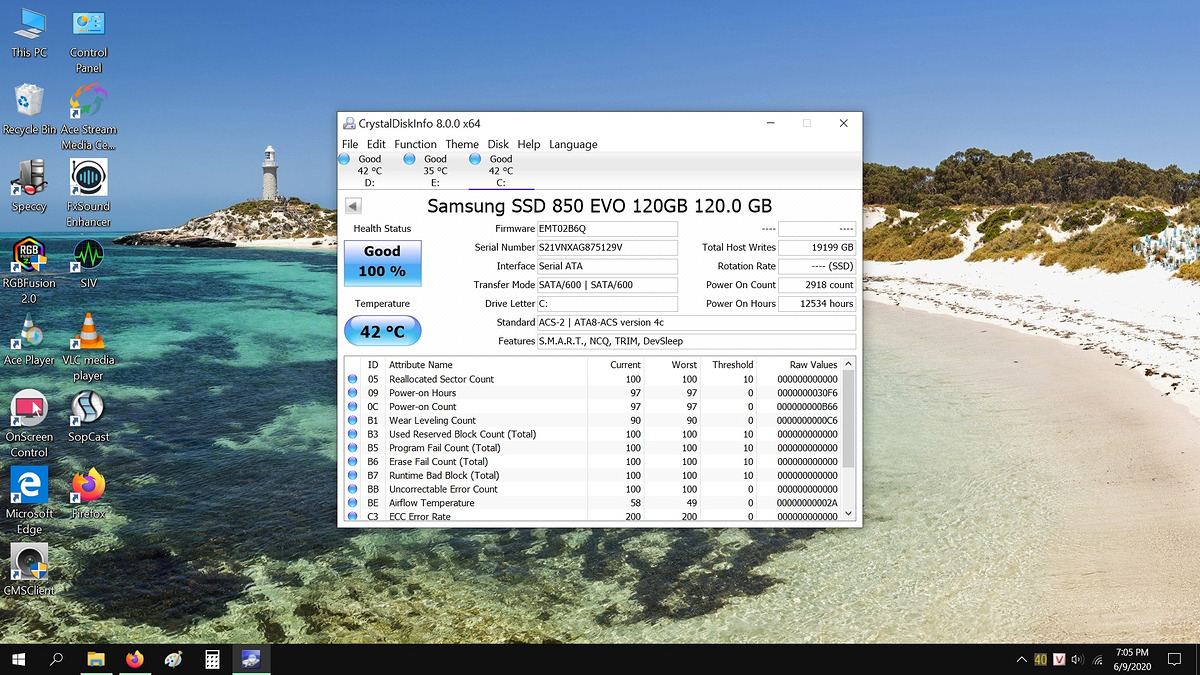1200x675 pixels.
Task: Select Reallocated Sector Count row
Action: [x=593, y=379]
